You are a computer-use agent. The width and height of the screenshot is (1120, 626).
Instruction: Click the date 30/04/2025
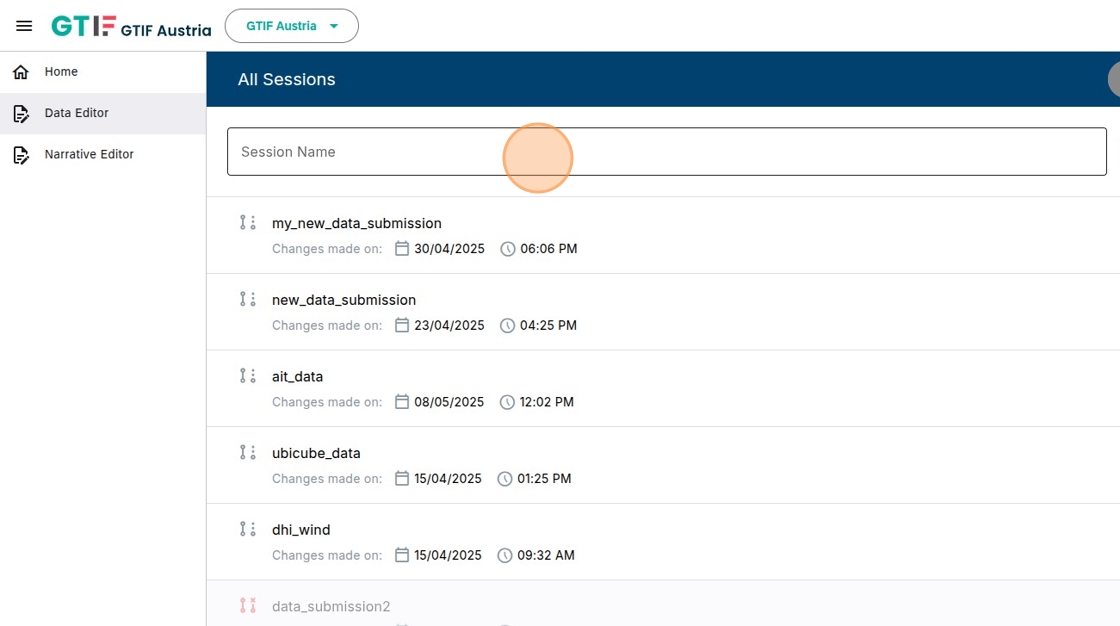click(449, 249)
